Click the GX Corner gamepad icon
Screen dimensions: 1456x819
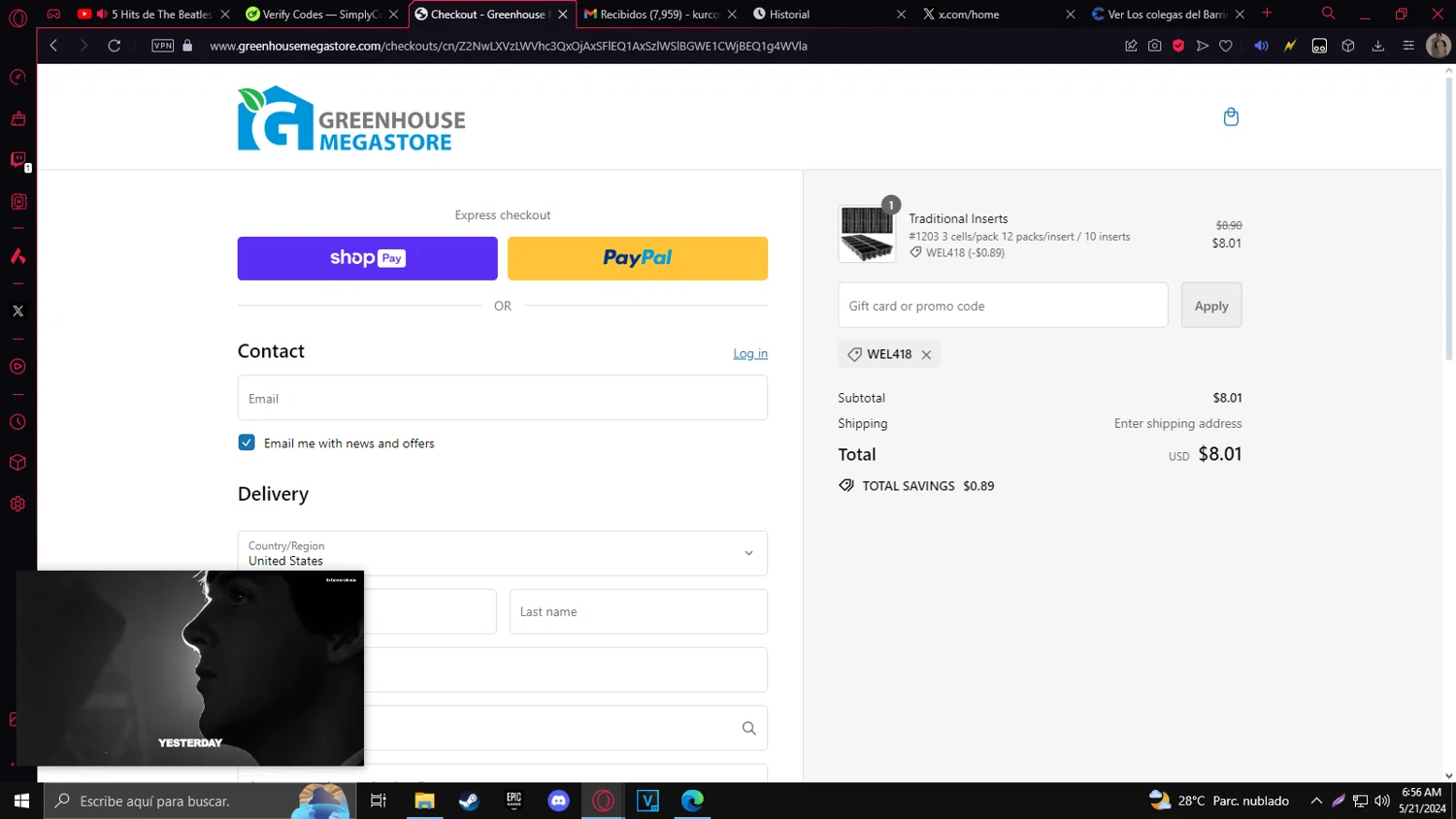53,14
